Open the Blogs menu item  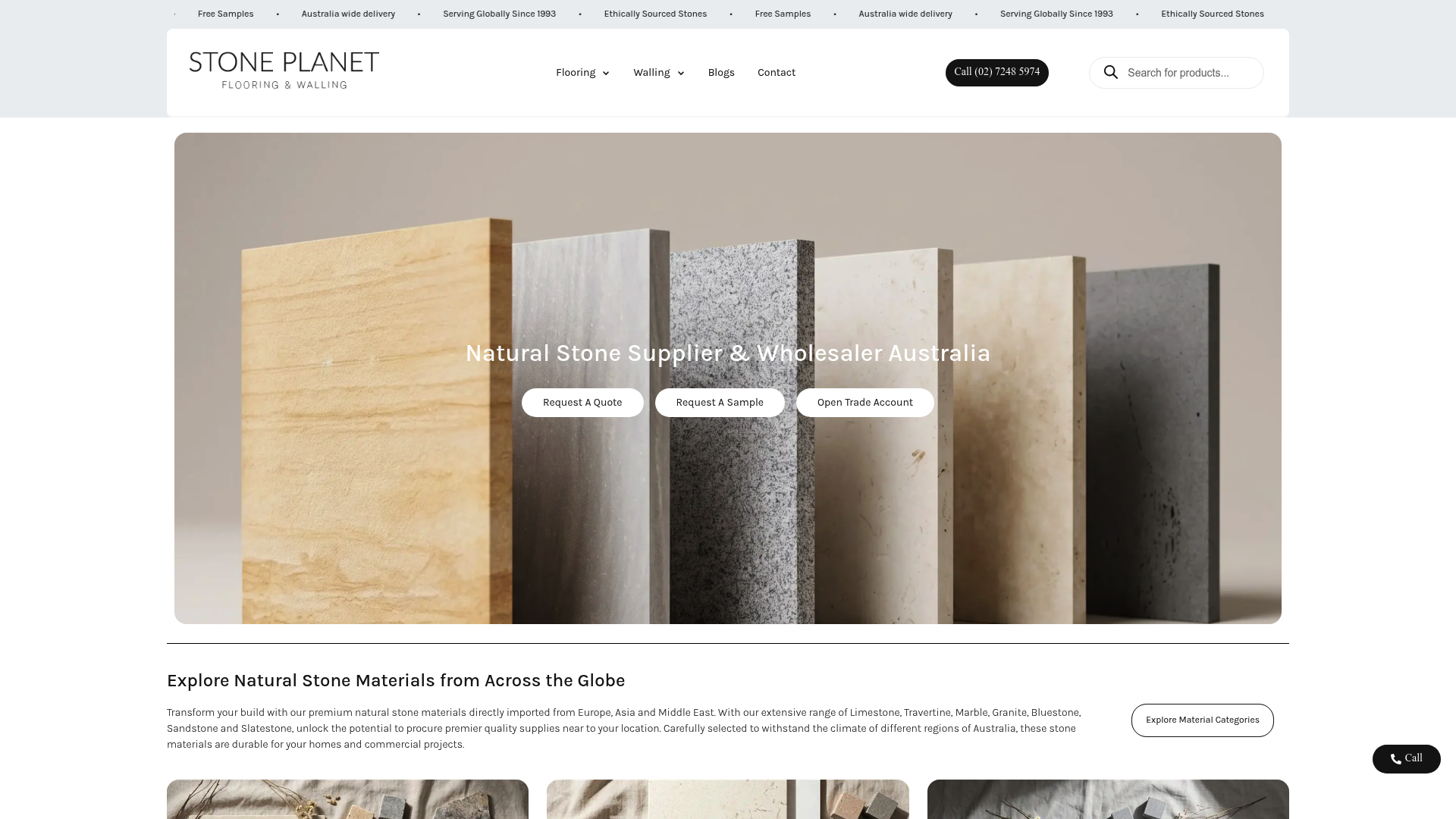pos(721,73)
